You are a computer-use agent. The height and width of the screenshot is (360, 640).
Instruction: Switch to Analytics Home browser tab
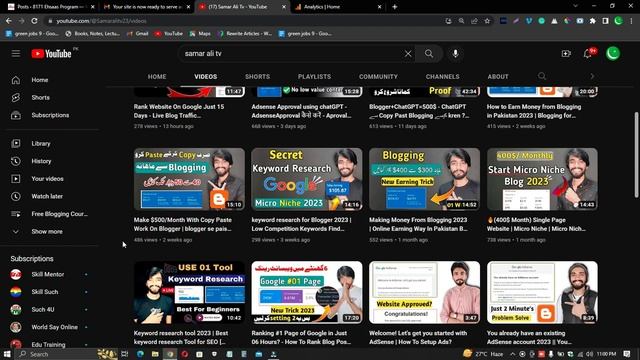point(338,7)
